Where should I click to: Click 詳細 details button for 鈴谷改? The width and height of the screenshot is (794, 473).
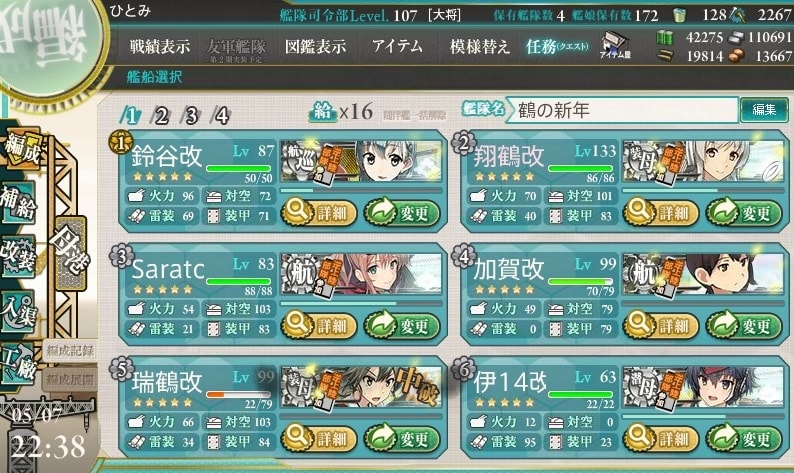[318, 213]
